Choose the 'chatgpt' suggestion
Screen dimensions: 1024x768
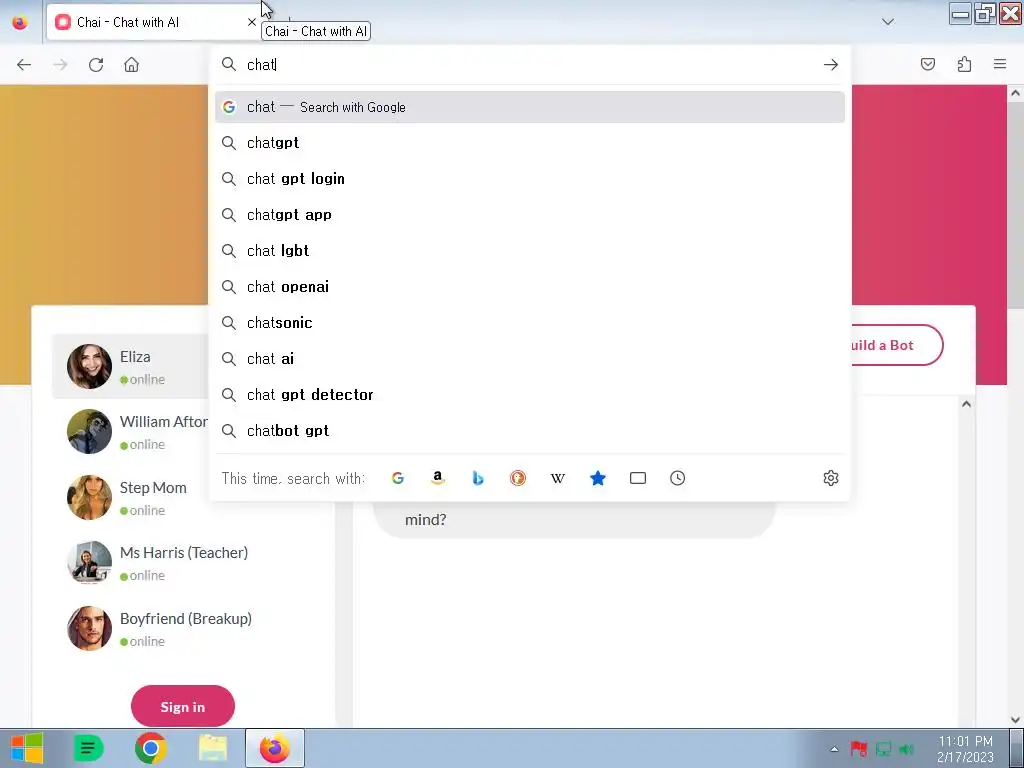[x=530, y=143]
